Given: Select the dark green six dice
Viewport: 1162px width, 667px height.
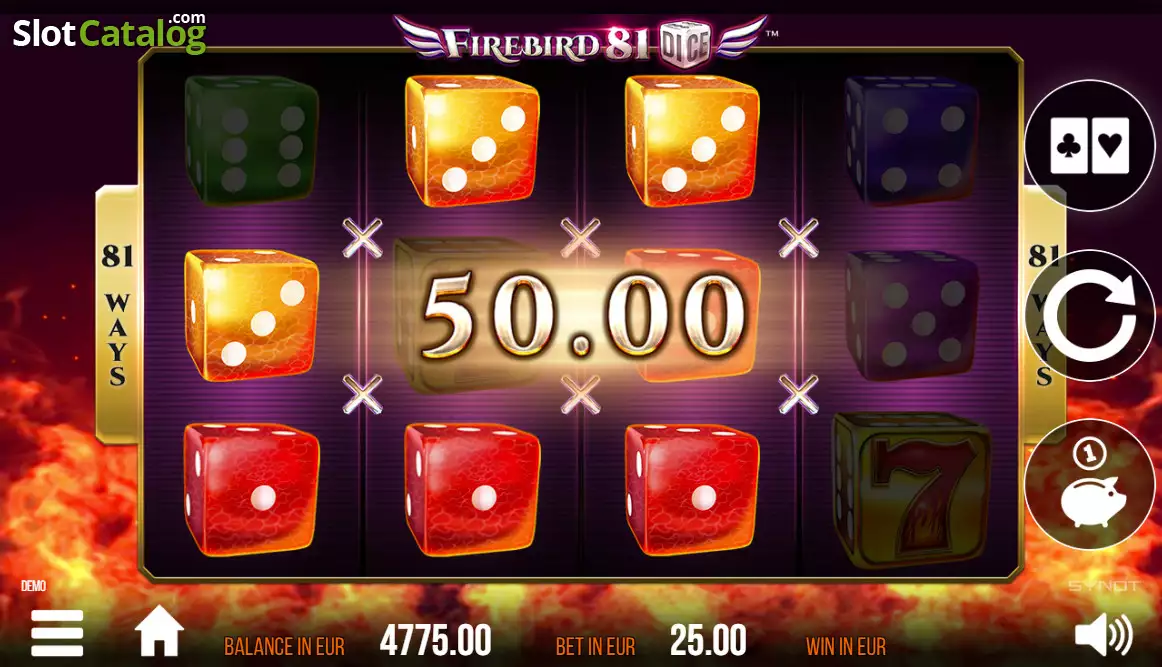Looking at the screenshot, I should point(251,139).
